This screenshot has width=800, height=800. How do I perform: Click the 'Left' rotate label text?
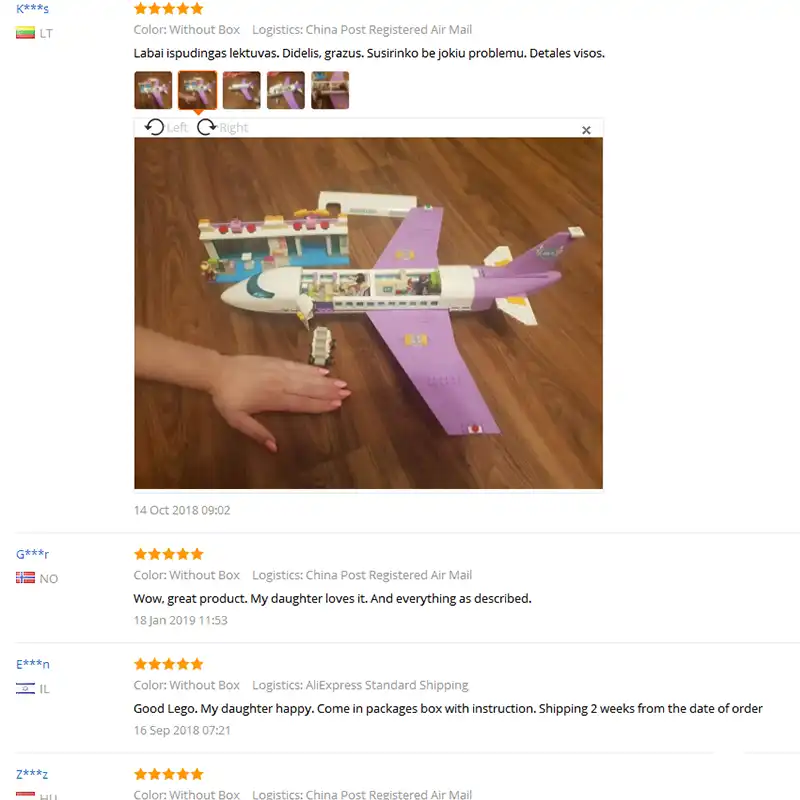point(177,128)
